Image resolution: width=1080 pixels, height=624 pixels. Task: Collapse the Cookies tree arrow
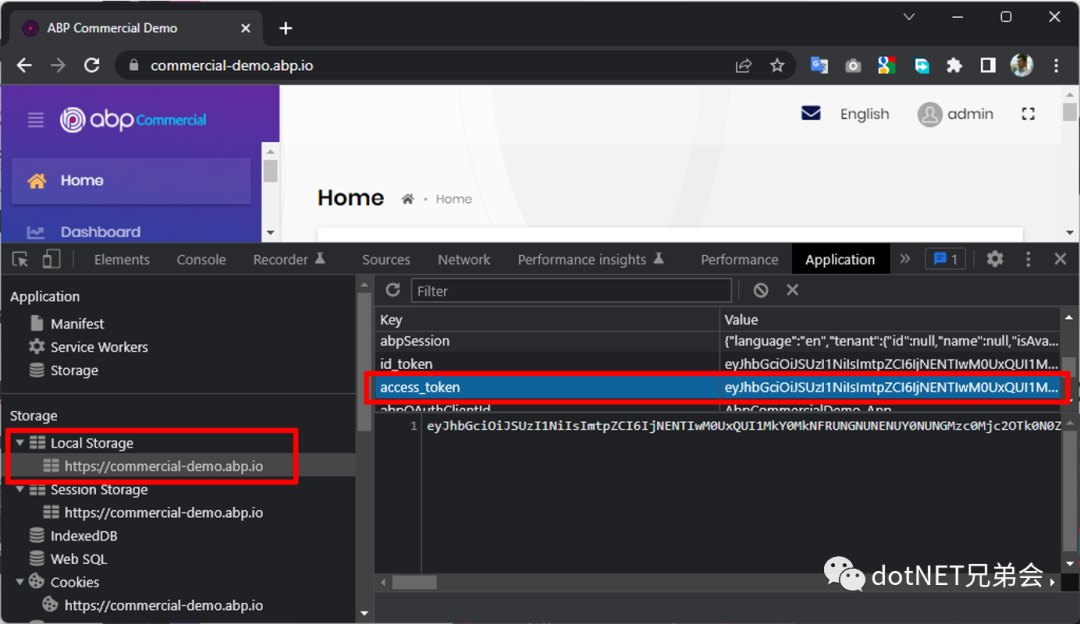20,582
